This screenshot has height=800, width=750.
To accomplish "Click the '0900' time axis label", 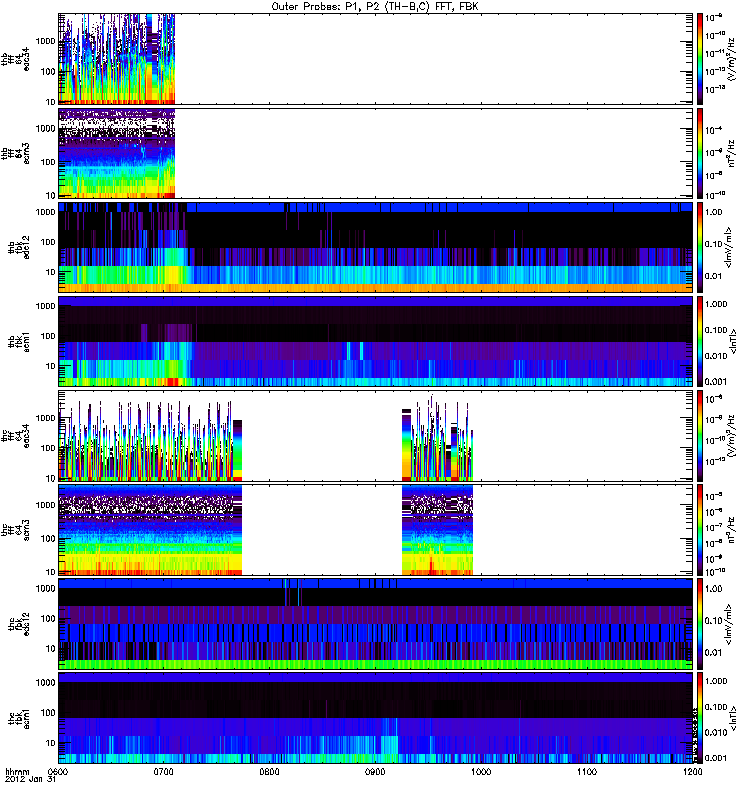I will tap(375, 771).
